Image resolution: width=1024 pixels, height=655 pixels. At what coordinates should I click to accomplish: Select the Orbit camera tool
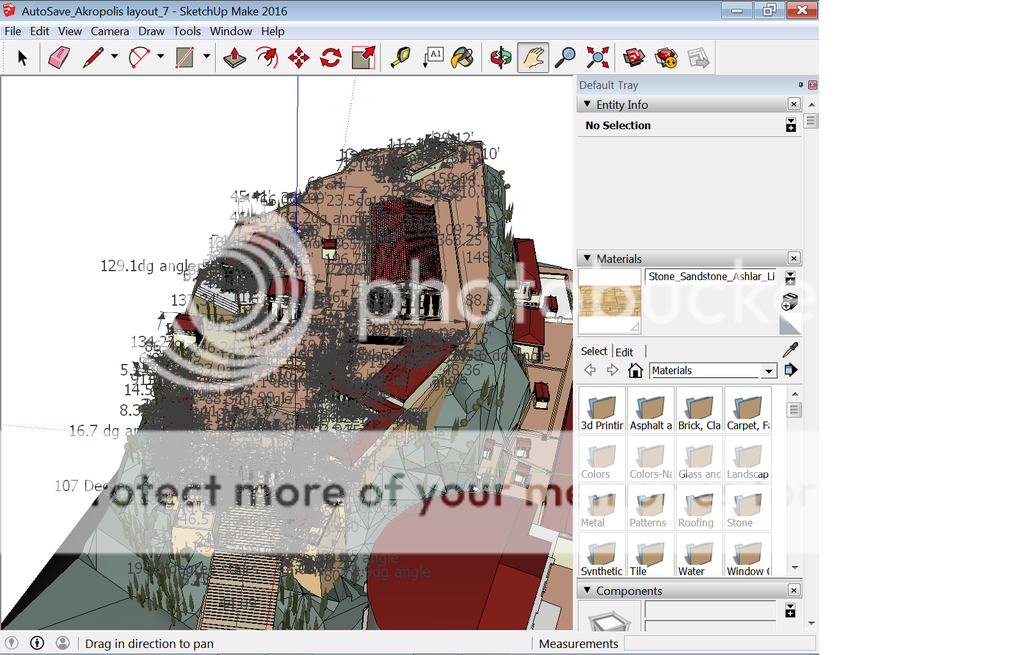501,58
